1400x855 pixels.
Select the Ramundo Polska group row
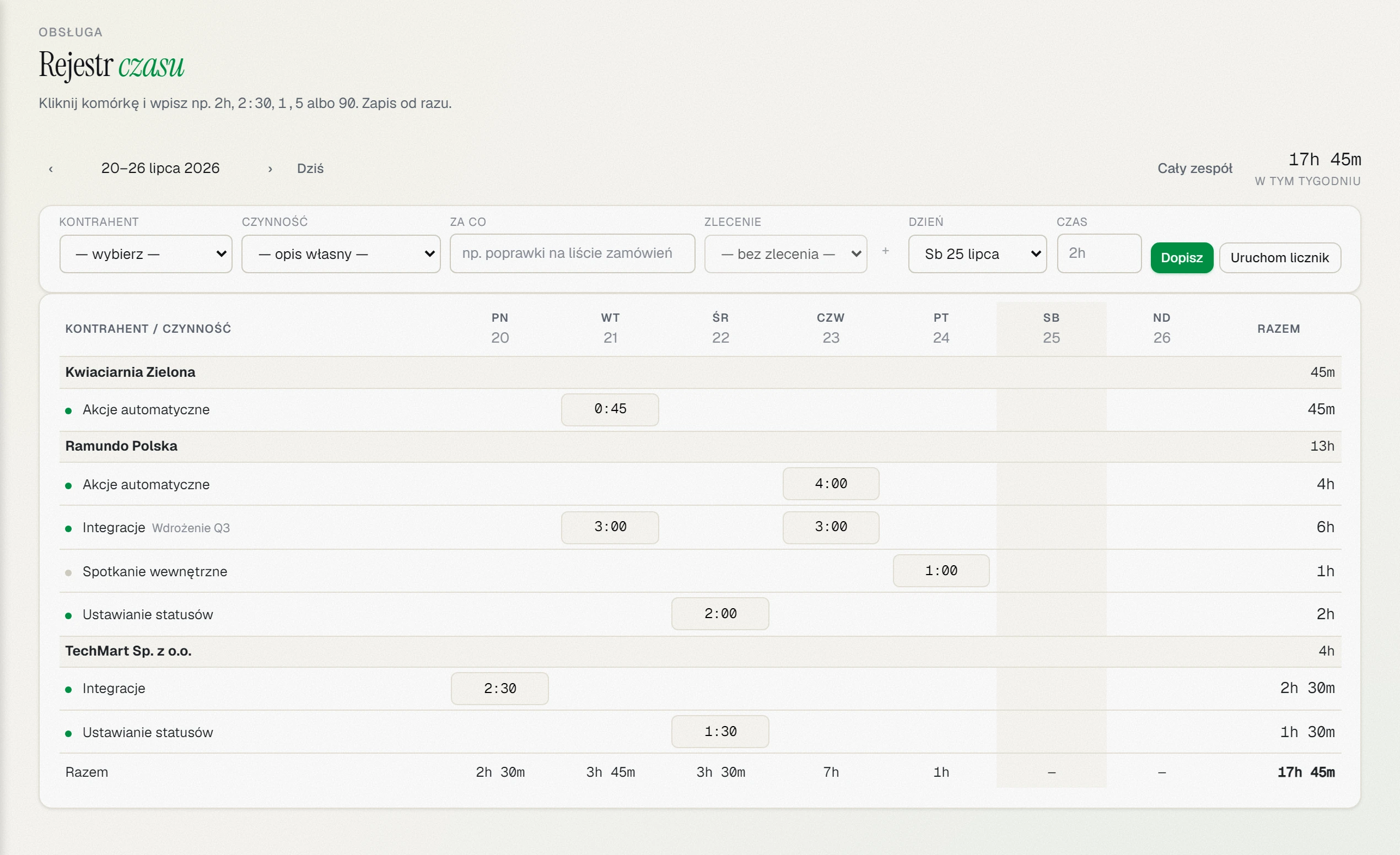click(700, 446)
